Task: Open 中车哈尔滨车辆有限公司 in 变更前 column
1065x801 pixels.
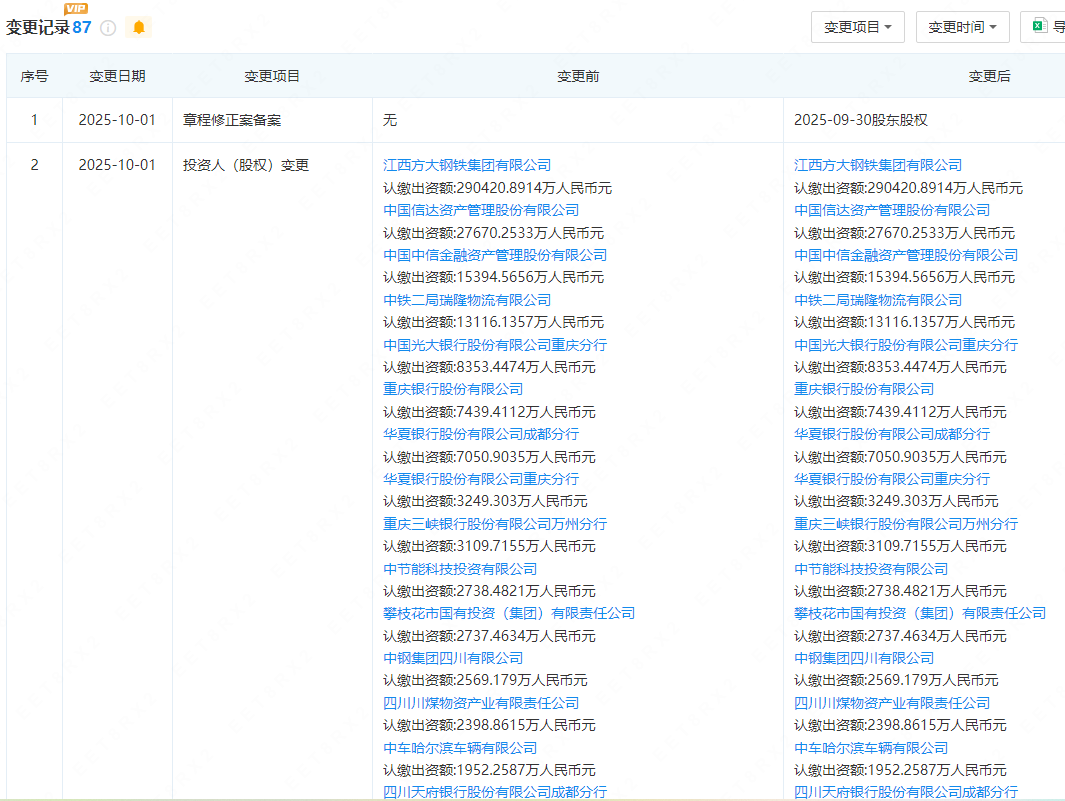Action: (x=460, y=748)
